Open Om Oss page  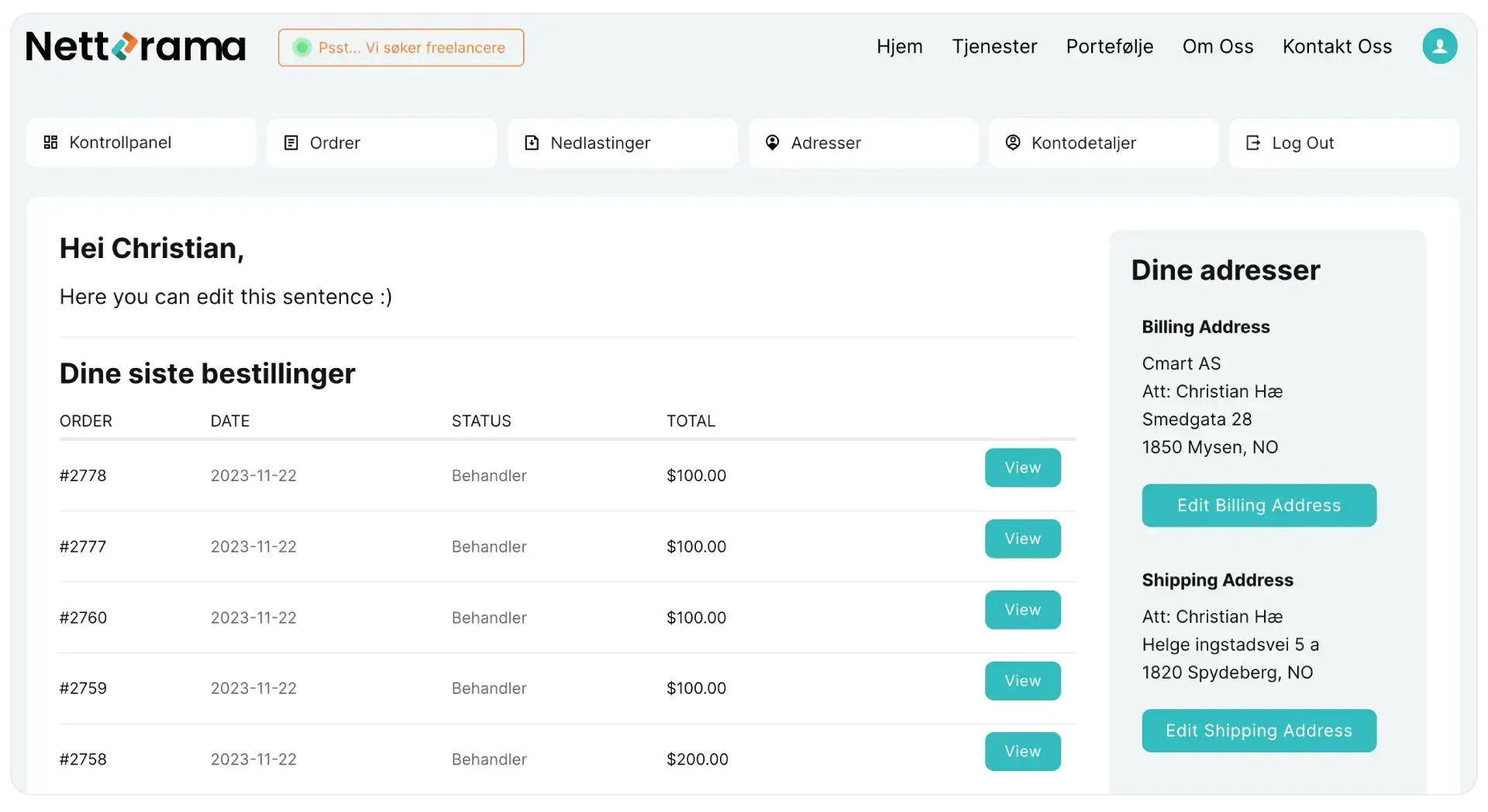click(1218, 46)
